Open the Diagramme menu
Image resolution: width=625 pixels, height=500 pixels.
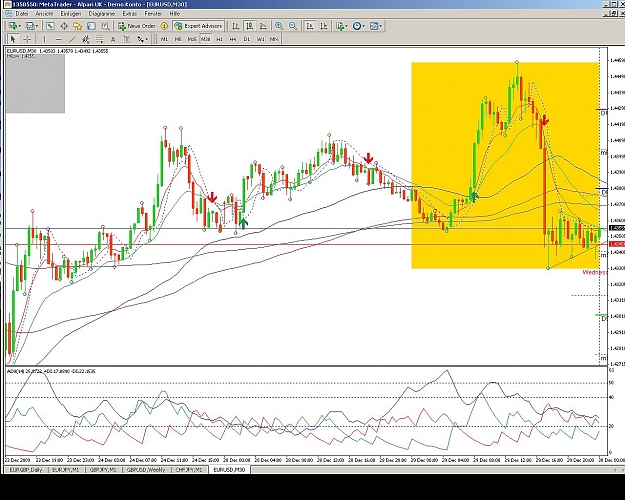pyautogui.click(x=102, y=14)
